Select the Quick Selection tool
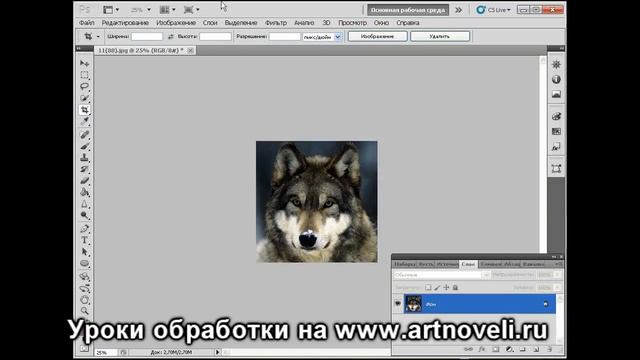This screenshot has width=640, height=360. pyautogui.click(x=84, y=98)
